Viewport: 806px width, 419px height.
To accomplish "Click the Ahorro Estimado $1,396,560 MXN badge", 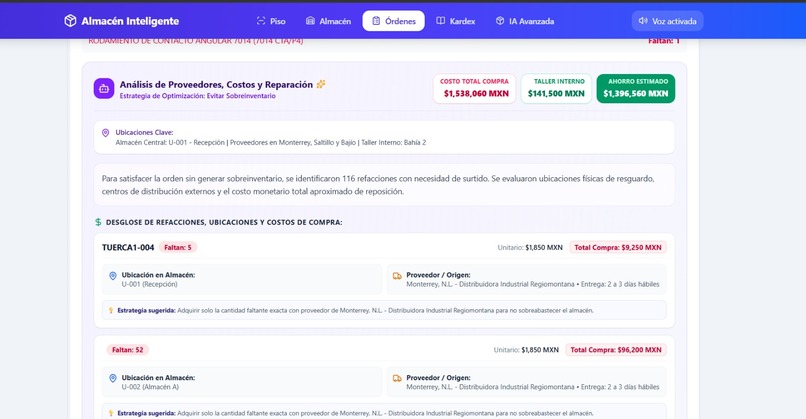I will [x=636, y=88].
